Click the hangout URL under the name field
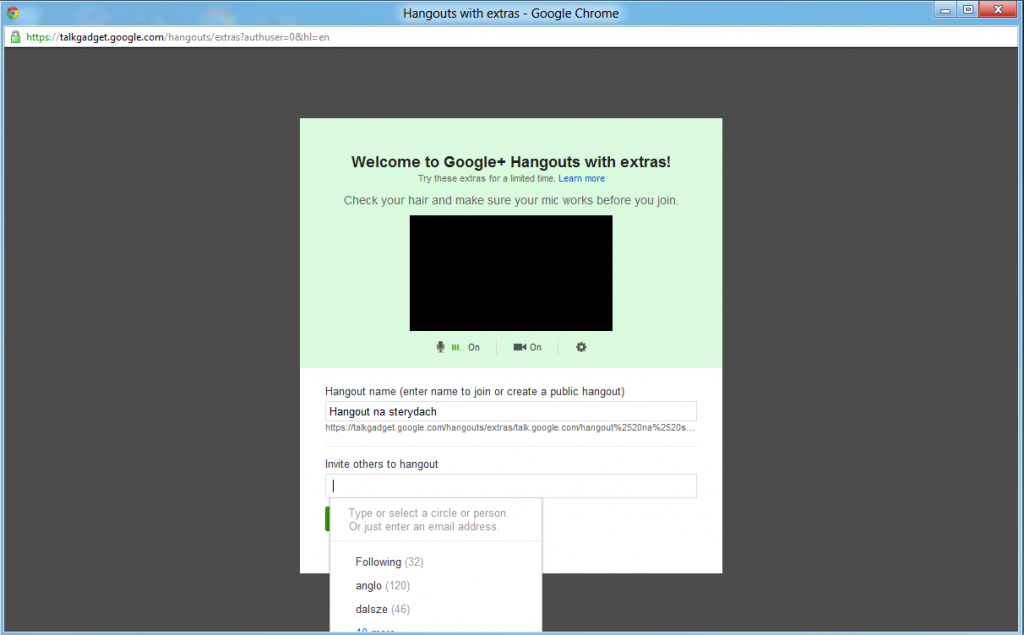 pyautogui.click(x=510, y=427)
